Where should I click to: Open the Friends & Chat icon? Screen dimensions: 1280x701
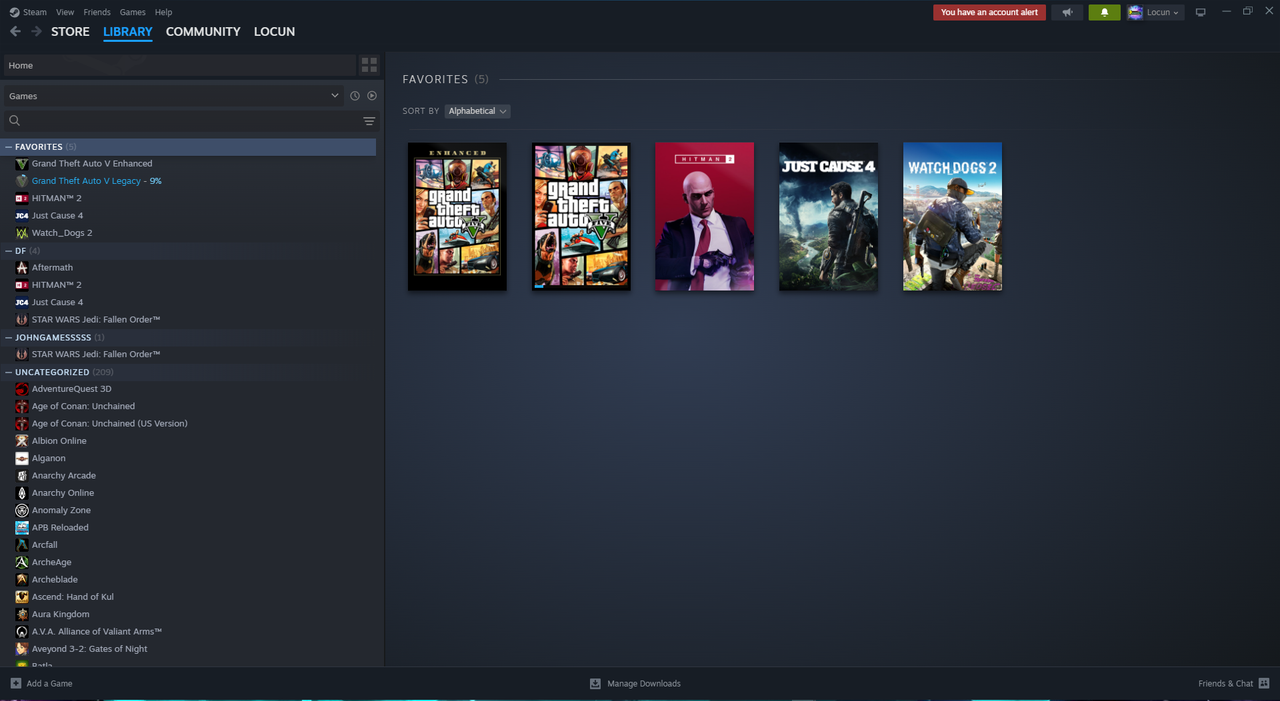click(x=1264, y=683)
